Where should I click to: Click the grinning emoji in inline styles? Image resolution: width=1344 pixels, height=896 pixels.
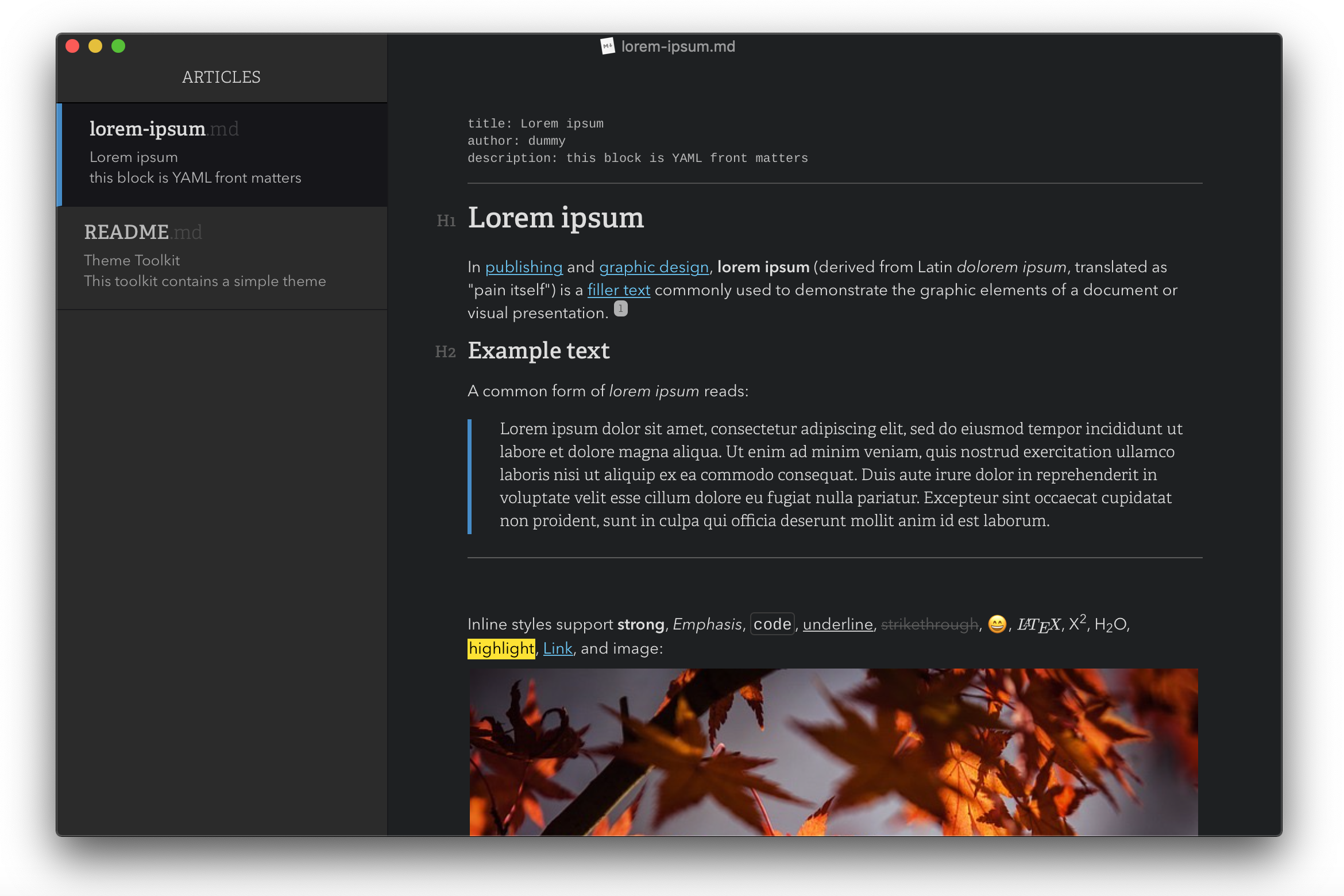point(997,624)
